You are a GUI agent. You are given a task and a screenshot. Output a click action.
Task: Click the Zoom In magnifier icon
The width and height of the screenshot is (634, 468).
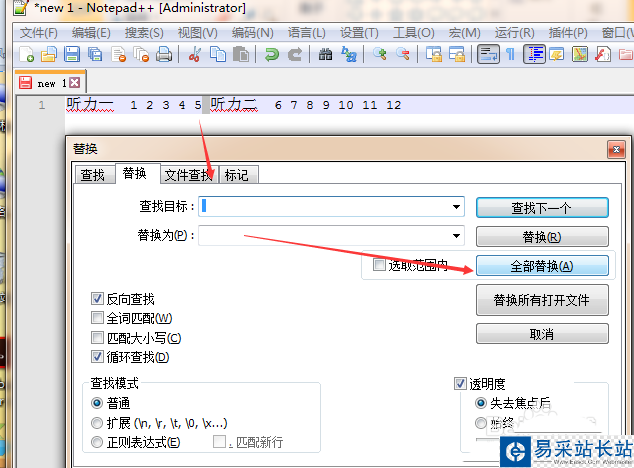click(x=380, y=54)
